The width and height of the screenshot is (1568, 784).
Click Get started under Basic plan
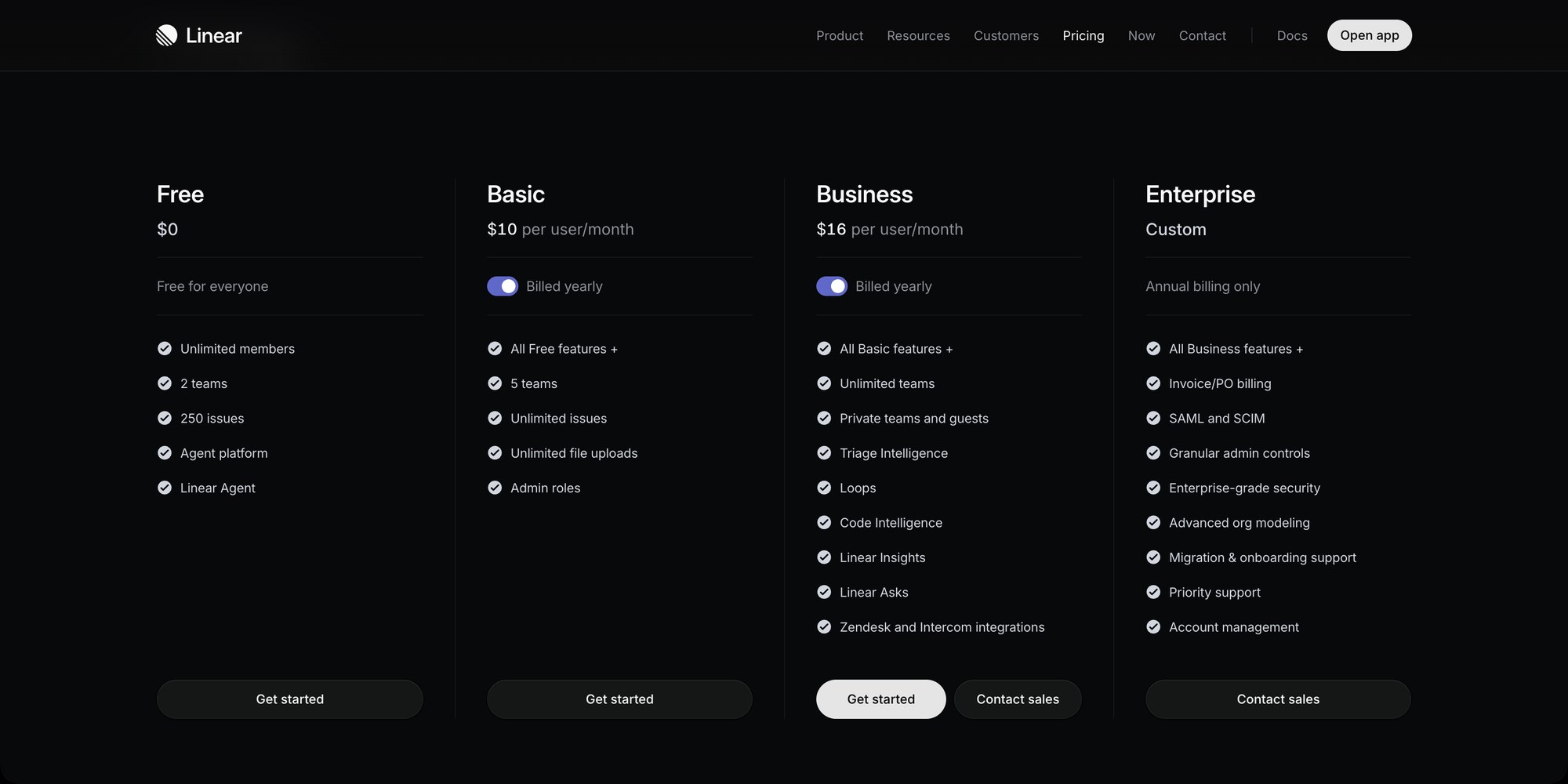coord(619,699)
